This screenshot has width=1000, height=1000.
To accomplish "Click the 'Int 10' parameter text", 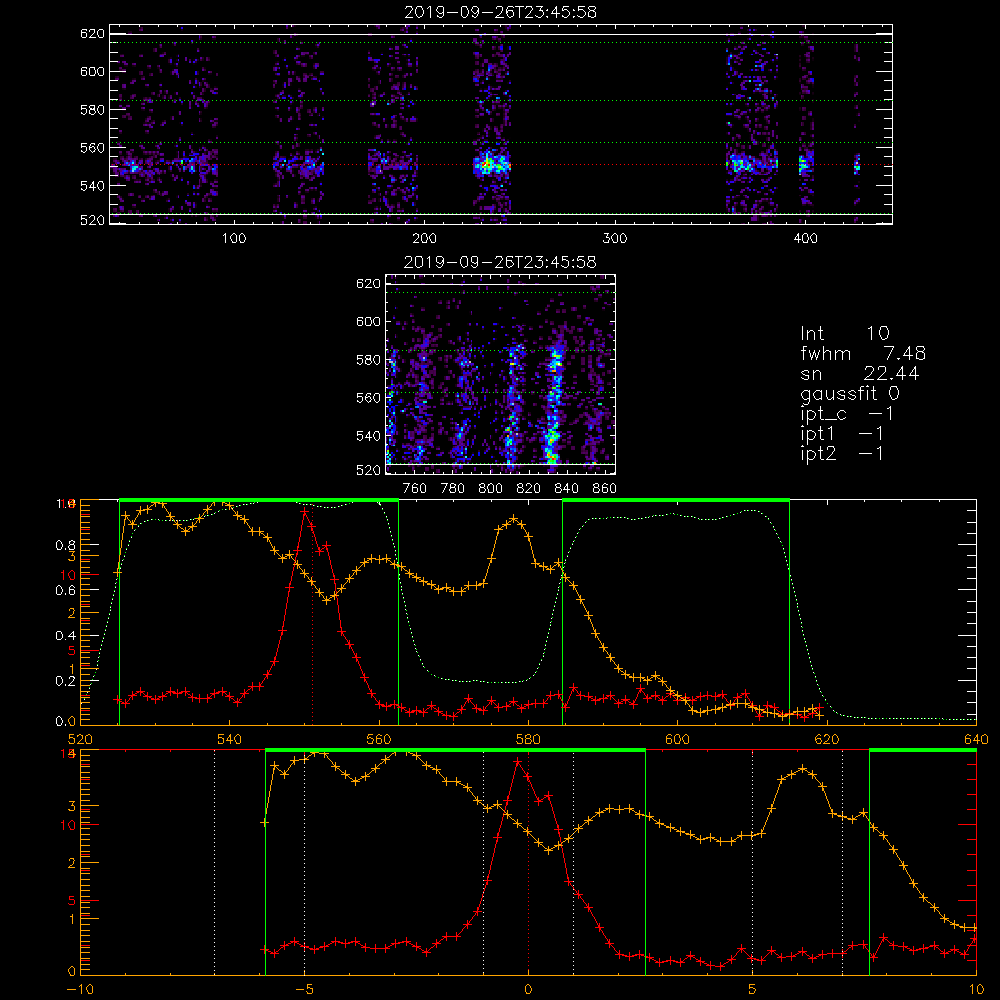I will coord(844,333).
